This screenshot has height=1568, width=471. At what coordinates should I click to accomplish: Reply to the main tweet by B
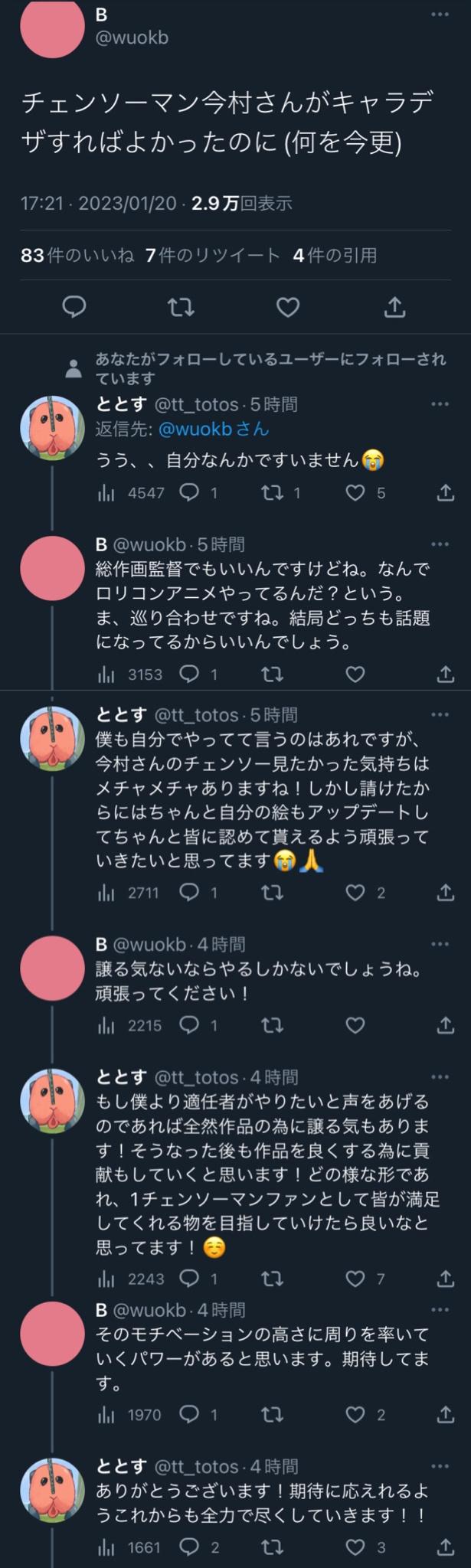[x=74, y=307]
